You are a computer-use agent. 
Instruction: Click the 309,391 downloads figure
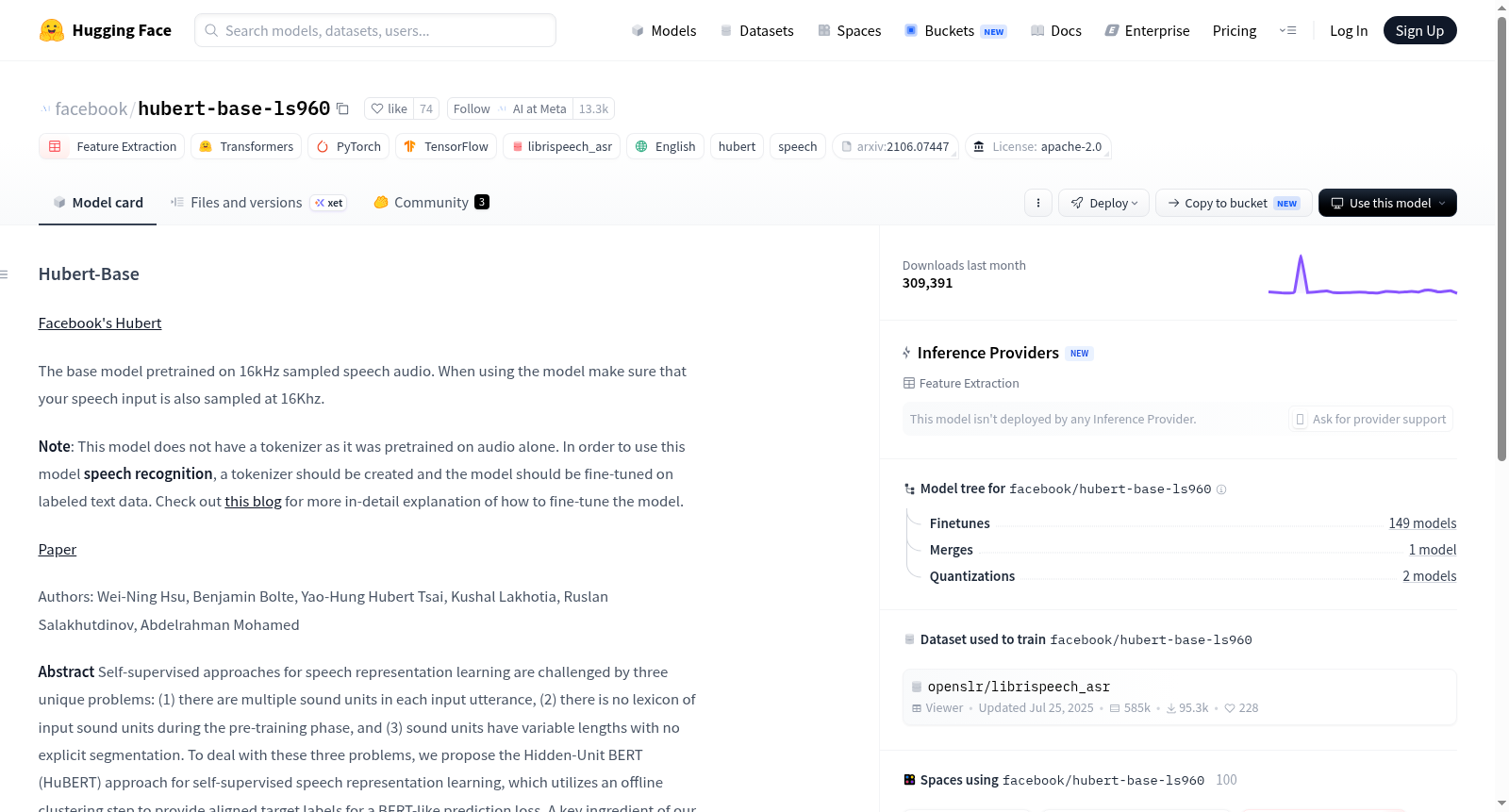(927, 283)
